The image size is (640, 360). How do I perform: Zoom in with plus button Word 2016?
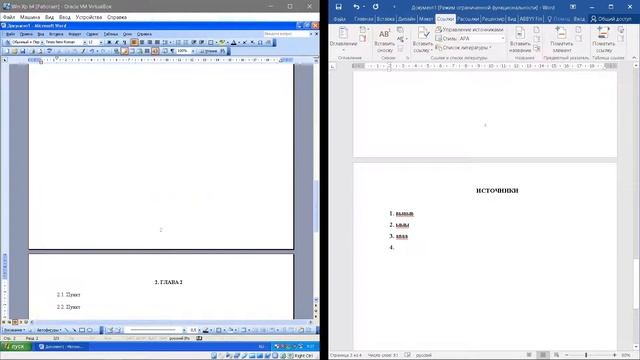pyautogui.click(x=614, y=355)
